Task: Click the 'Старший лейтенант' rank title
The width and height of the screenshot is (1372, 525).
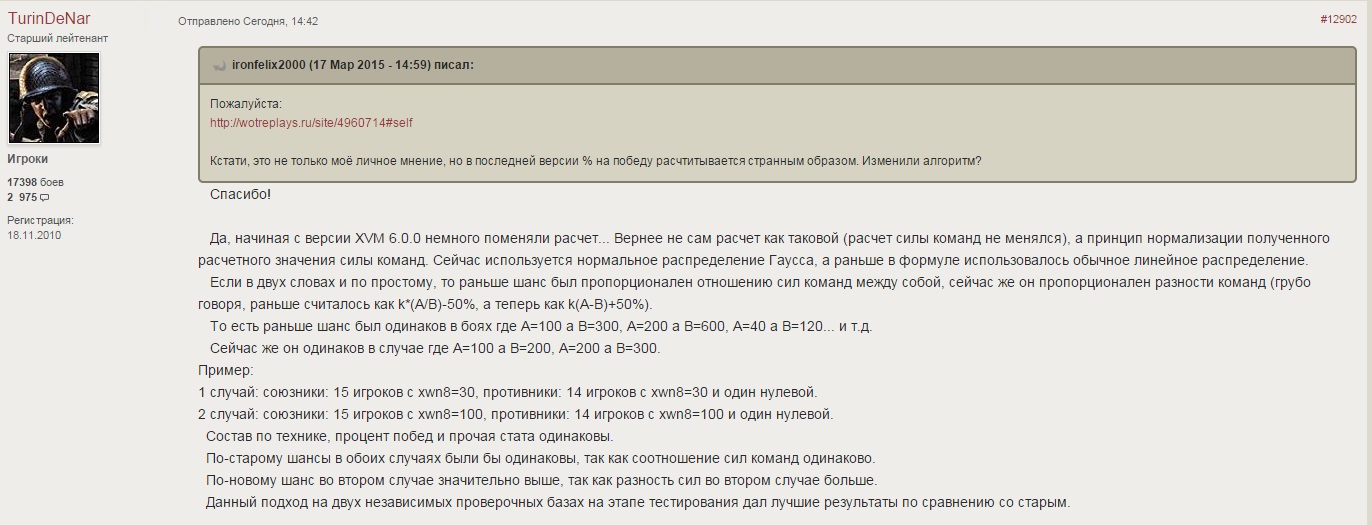Action: (58, 38)
